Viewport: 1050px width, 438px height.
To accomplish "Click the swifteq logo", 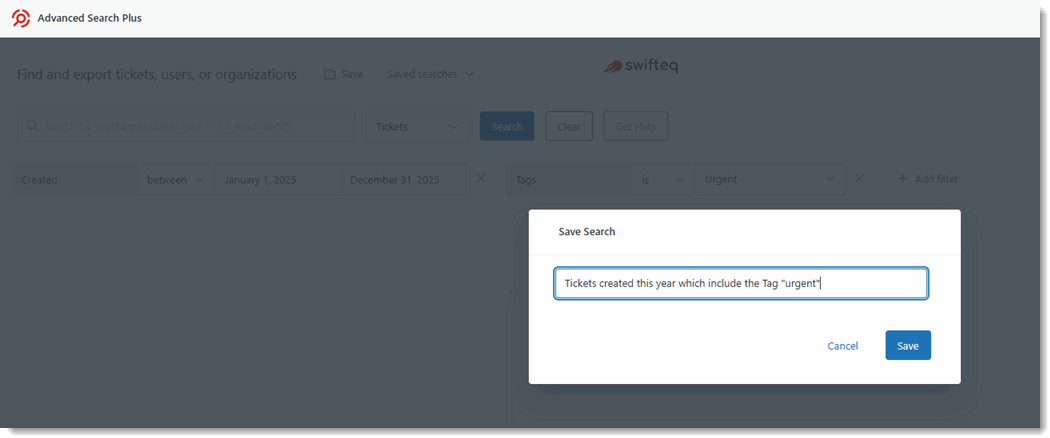I will coord(640,66).
